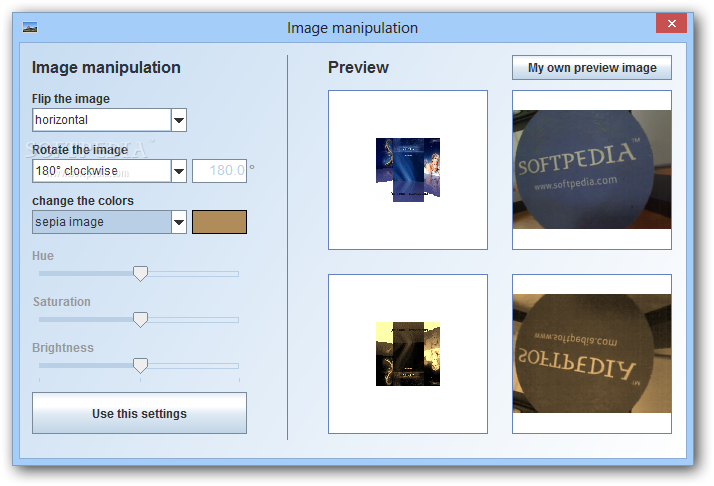Expand the Rotate the image dropdown arrow

click(179, 171)
